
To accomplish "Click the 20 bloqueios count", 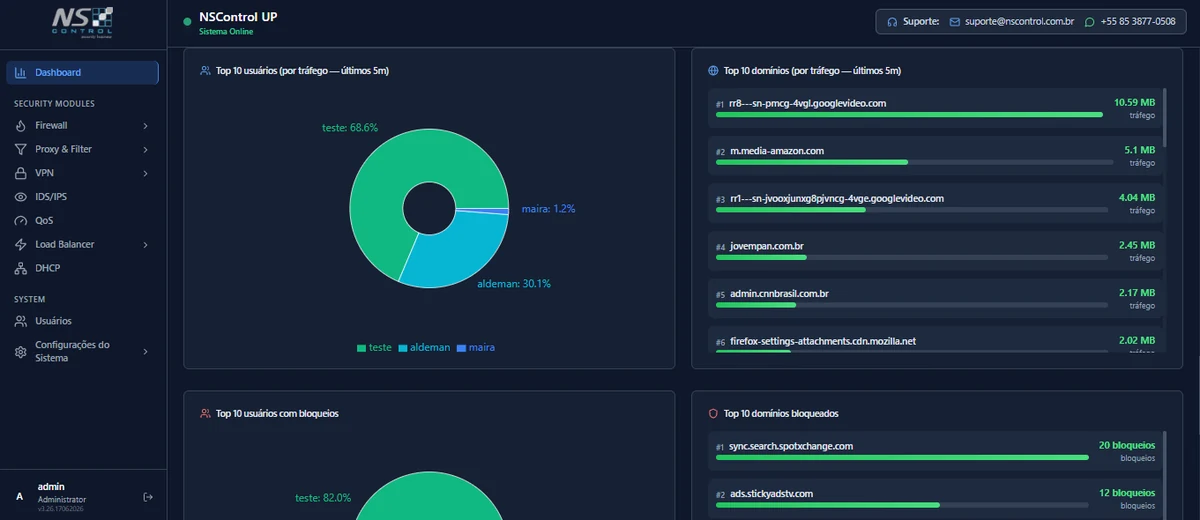I will click(1127, 445).
